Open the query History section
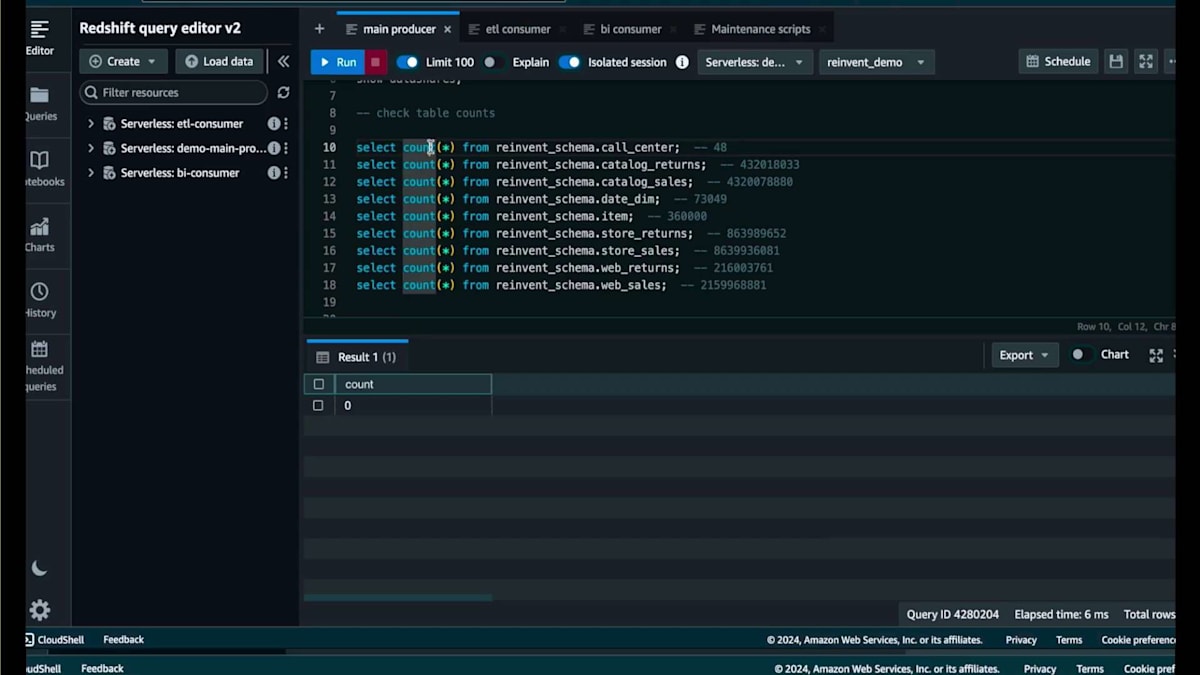1200x675 pixels. pyautogui.click(x=40, y=300)
